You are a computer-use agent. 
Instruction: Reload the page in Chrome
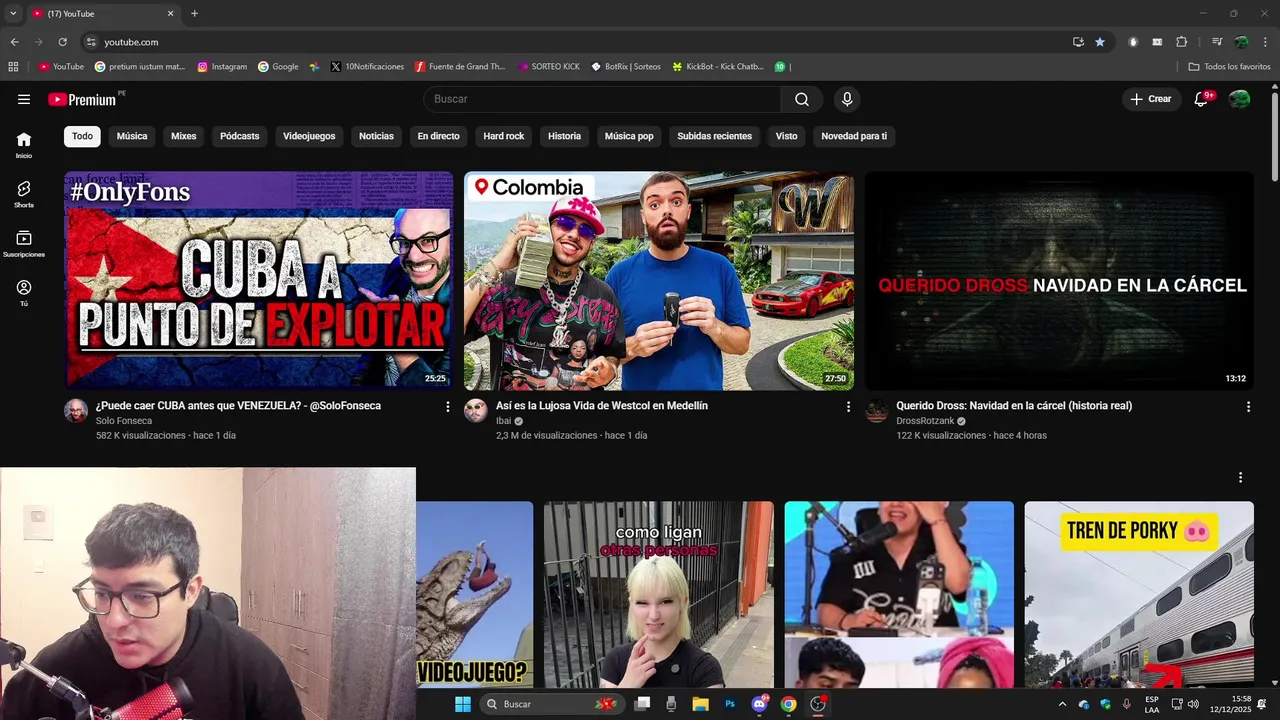(x=62, y=42)
